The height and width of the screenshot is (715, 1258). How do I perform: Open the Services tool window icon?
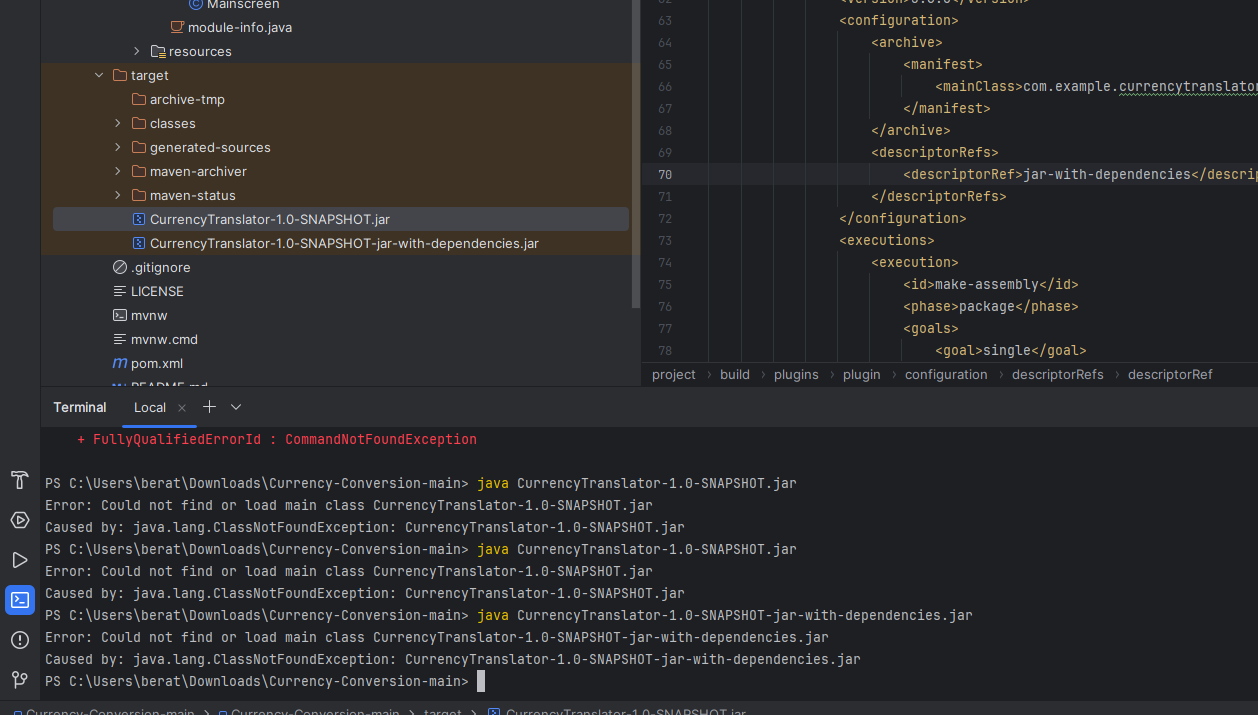click(19, 520)
